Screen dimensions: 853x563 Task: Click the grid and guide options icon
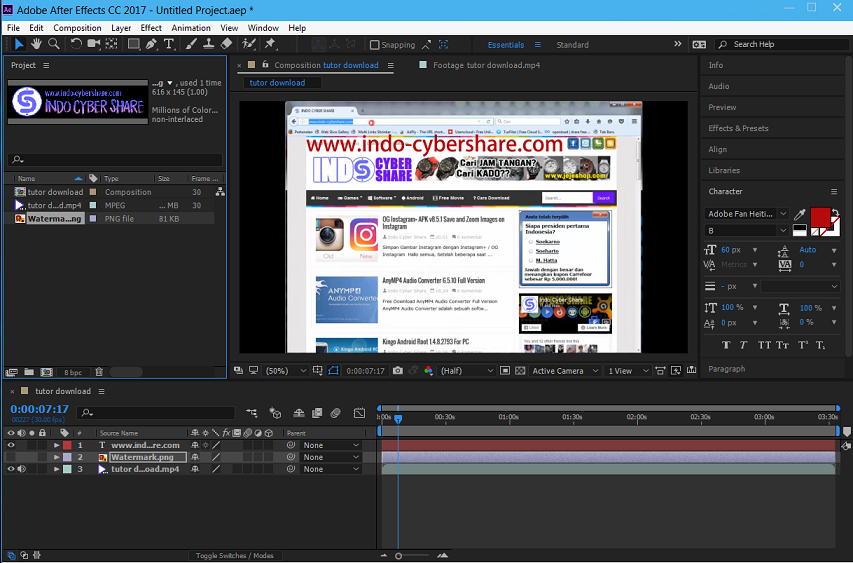318,370
